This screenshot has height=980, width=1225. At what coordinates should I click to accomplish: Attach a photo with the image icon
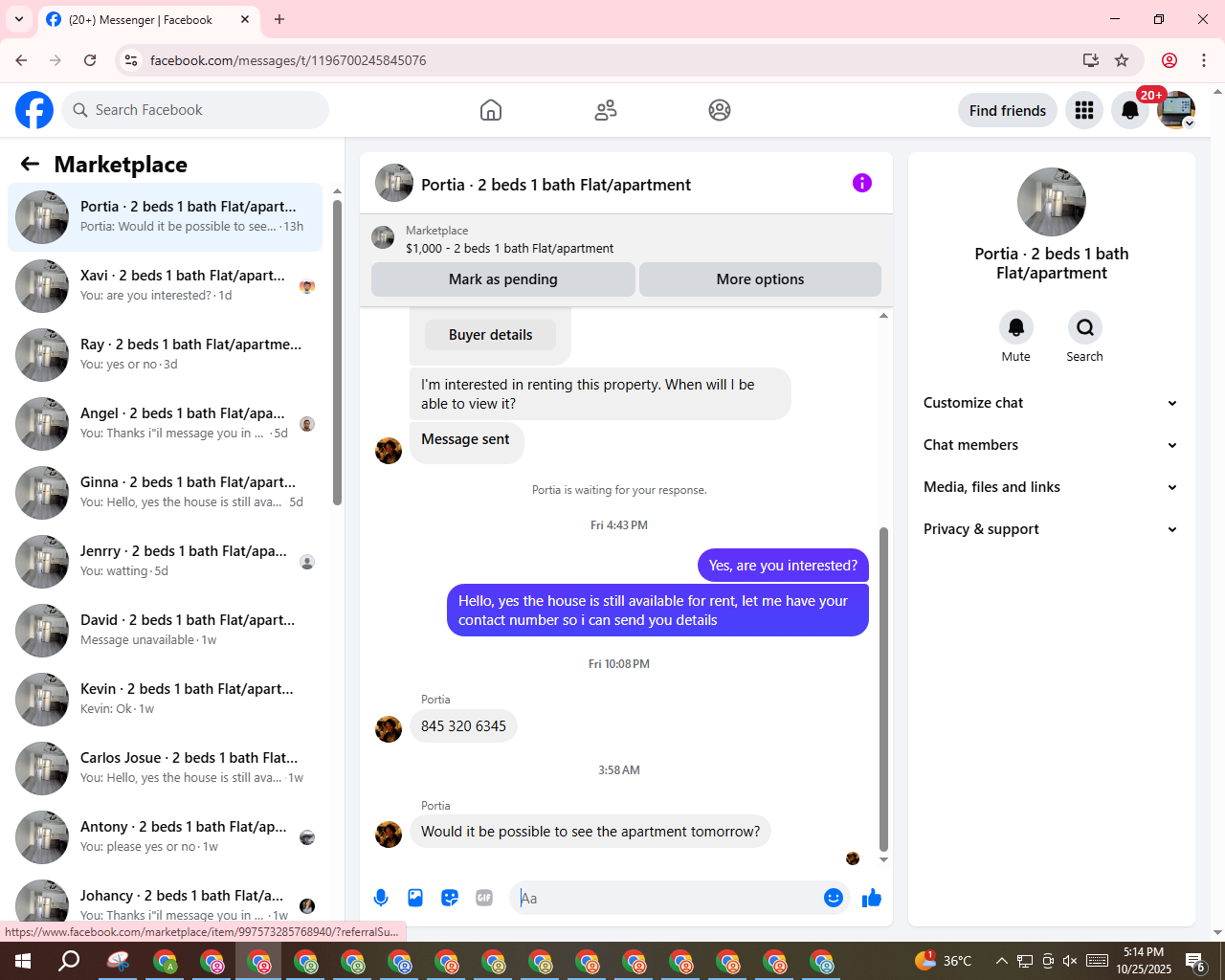[x=415, y=898]
